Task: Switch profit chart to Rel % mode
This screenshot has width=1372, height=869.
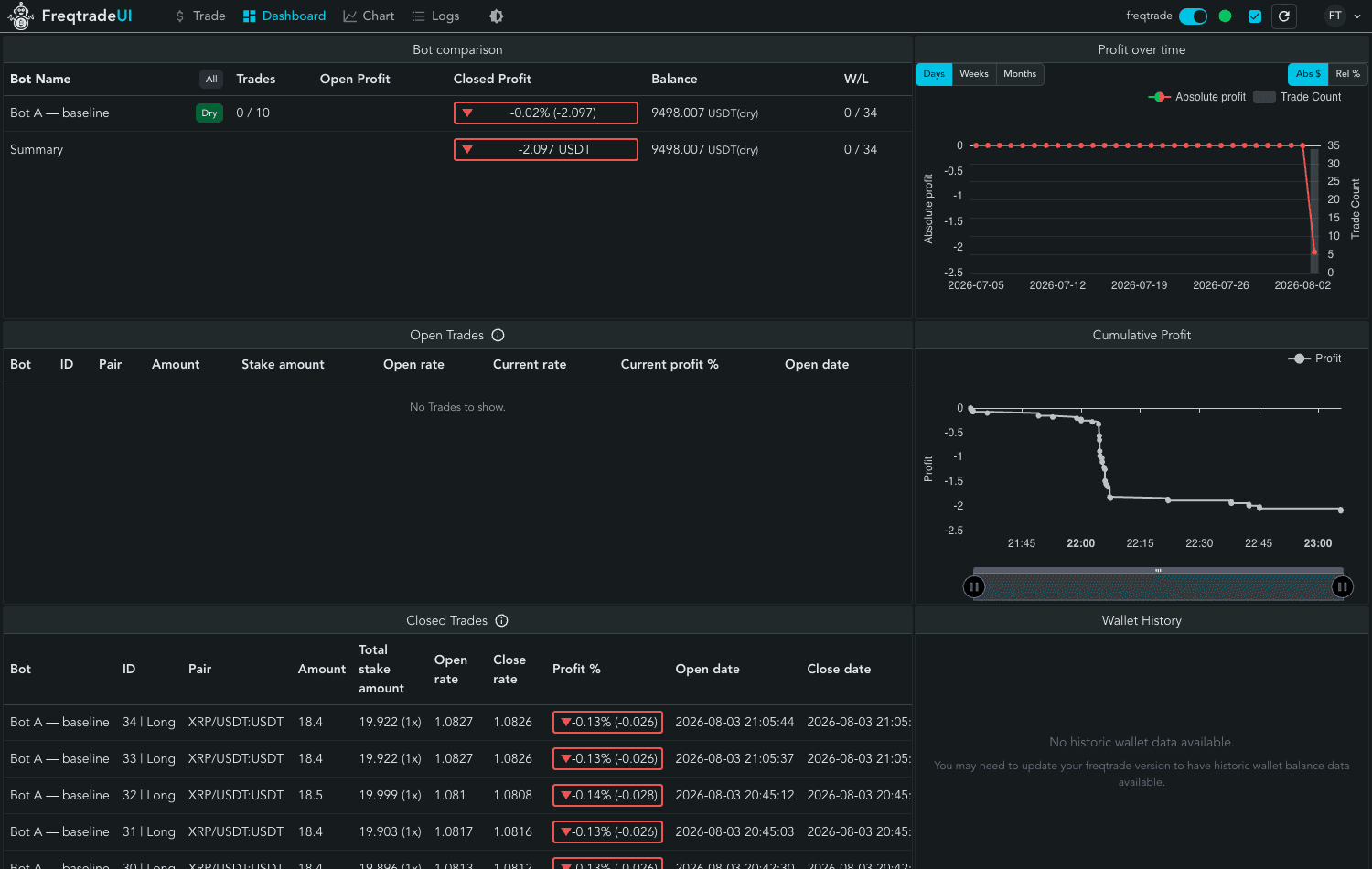Action: pos(1347,74)
